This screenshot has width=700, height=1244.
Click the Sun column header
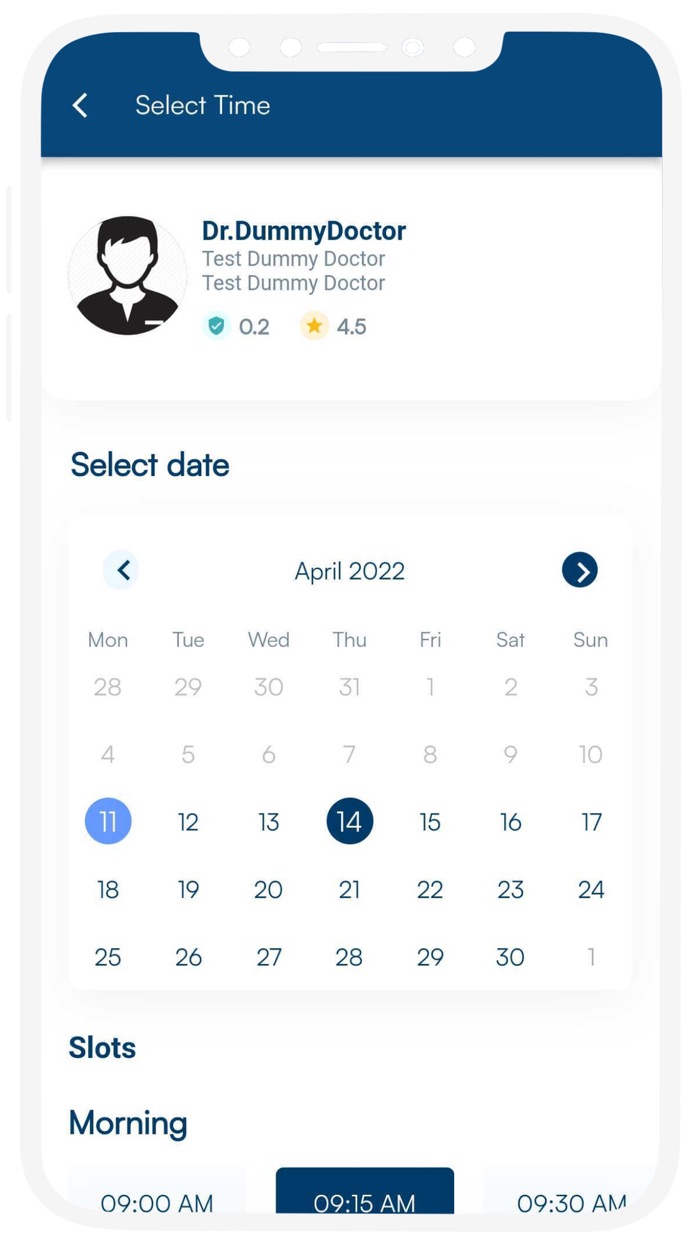590,640
